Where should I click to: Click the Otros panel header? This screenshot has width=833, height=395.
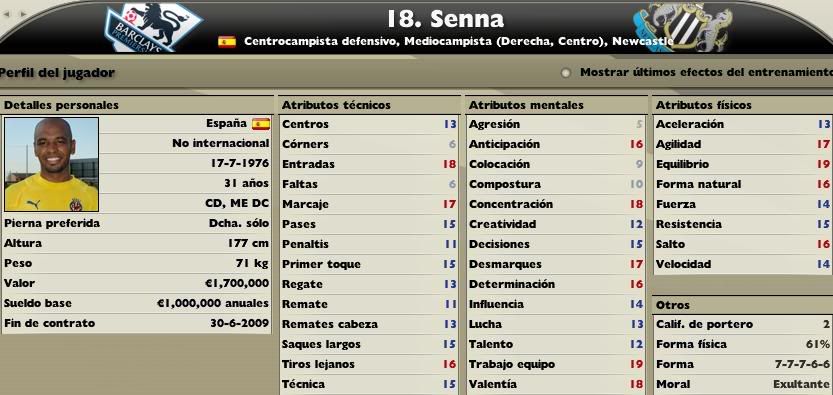[743, 305]
